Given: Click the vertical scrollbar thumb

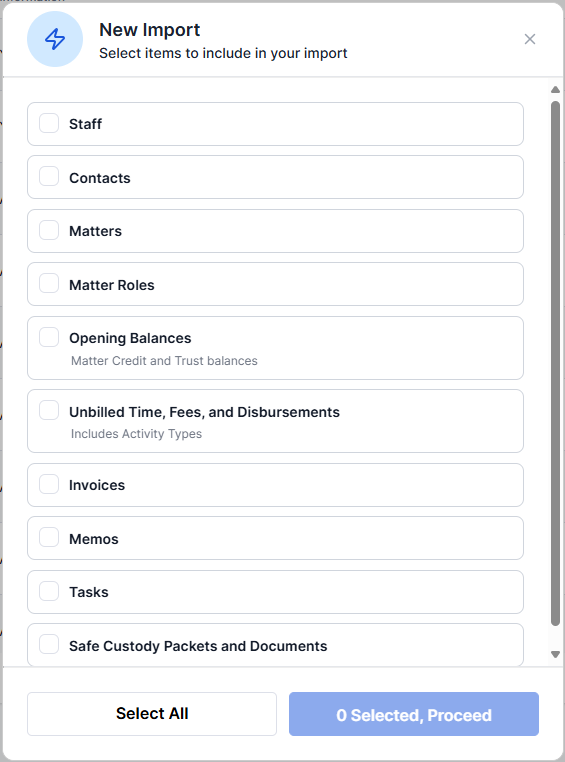Looking at the screenshot, I should (x=555, y=364).
